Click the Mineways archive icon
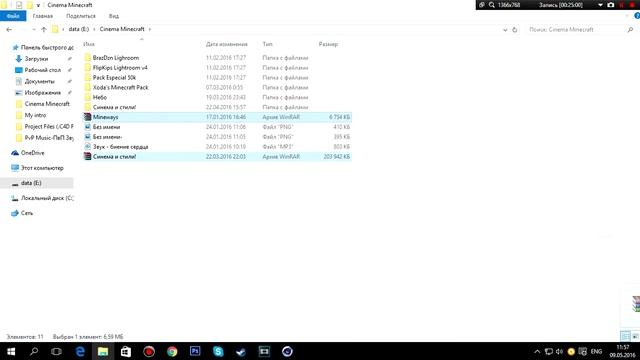Image resolution: width=640 pixels, height=360 pixels. point(87,117)
